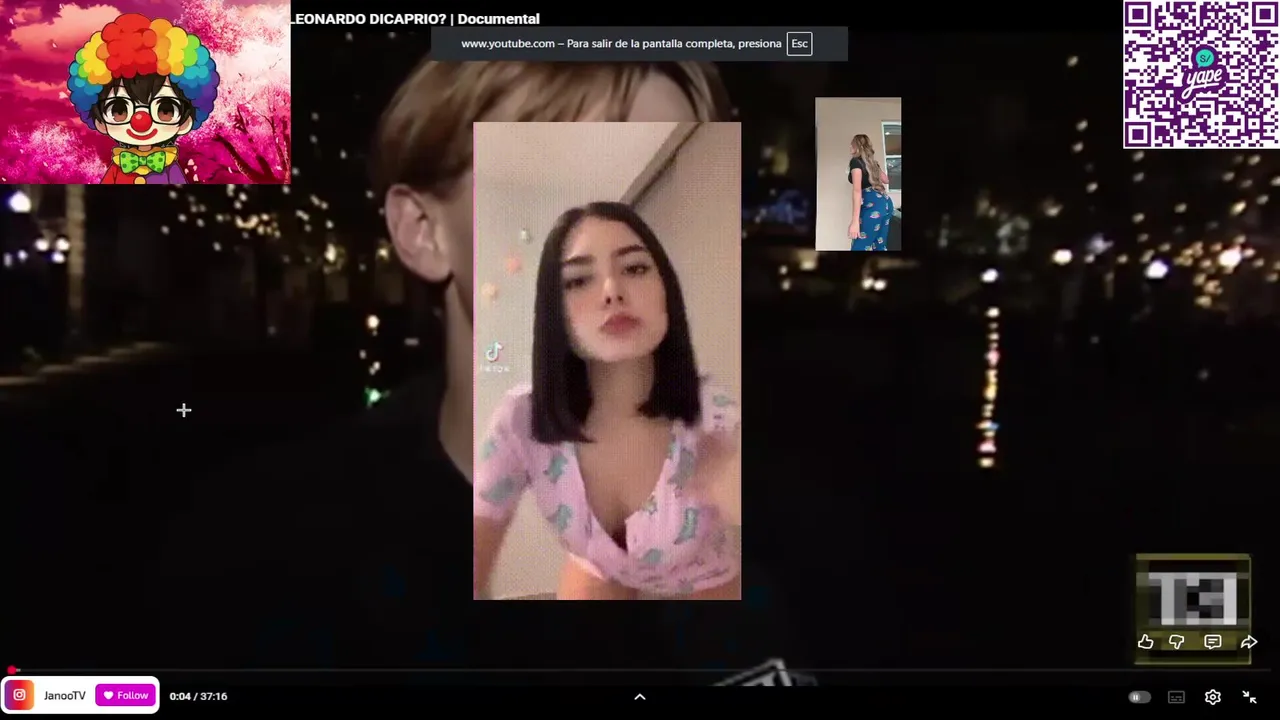Click the thumbs down dislike icon
1280x720 pixels.
1177,642
